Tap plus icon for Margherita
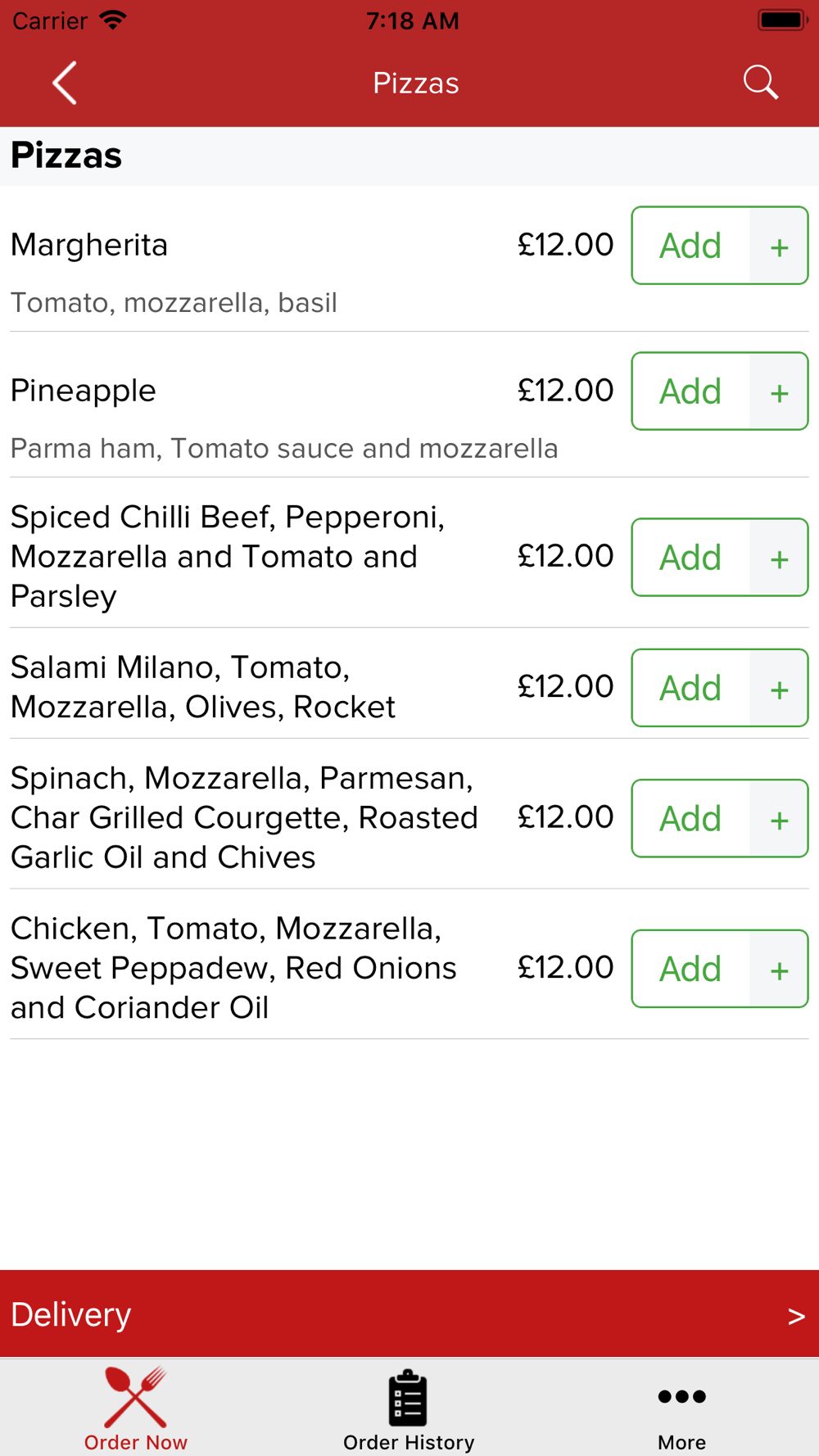Screen dimensions: 819x1456 click(779, 246)
